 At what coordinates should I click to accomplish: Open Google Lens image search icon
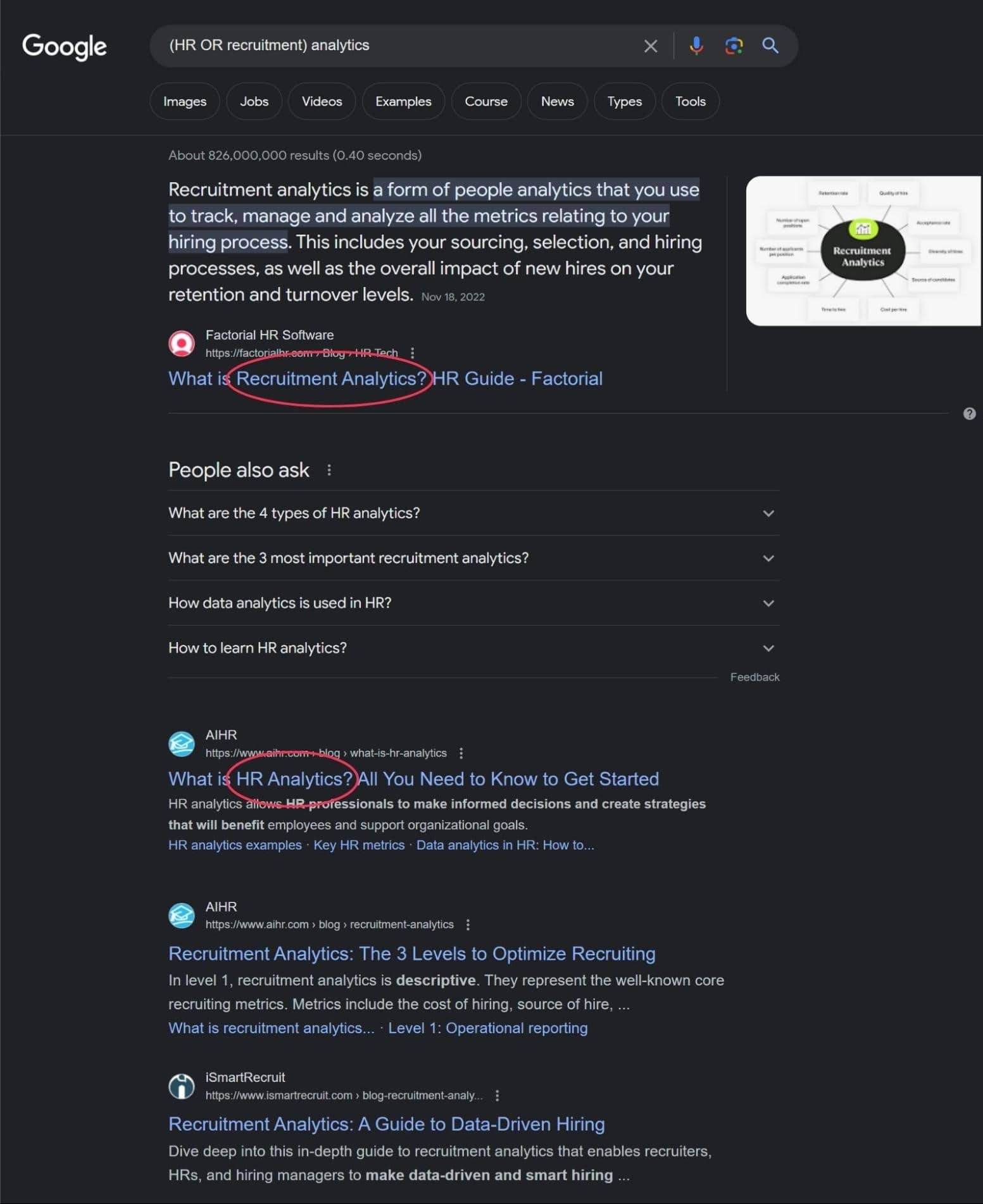pyautogui.click(x=734, y=46)
